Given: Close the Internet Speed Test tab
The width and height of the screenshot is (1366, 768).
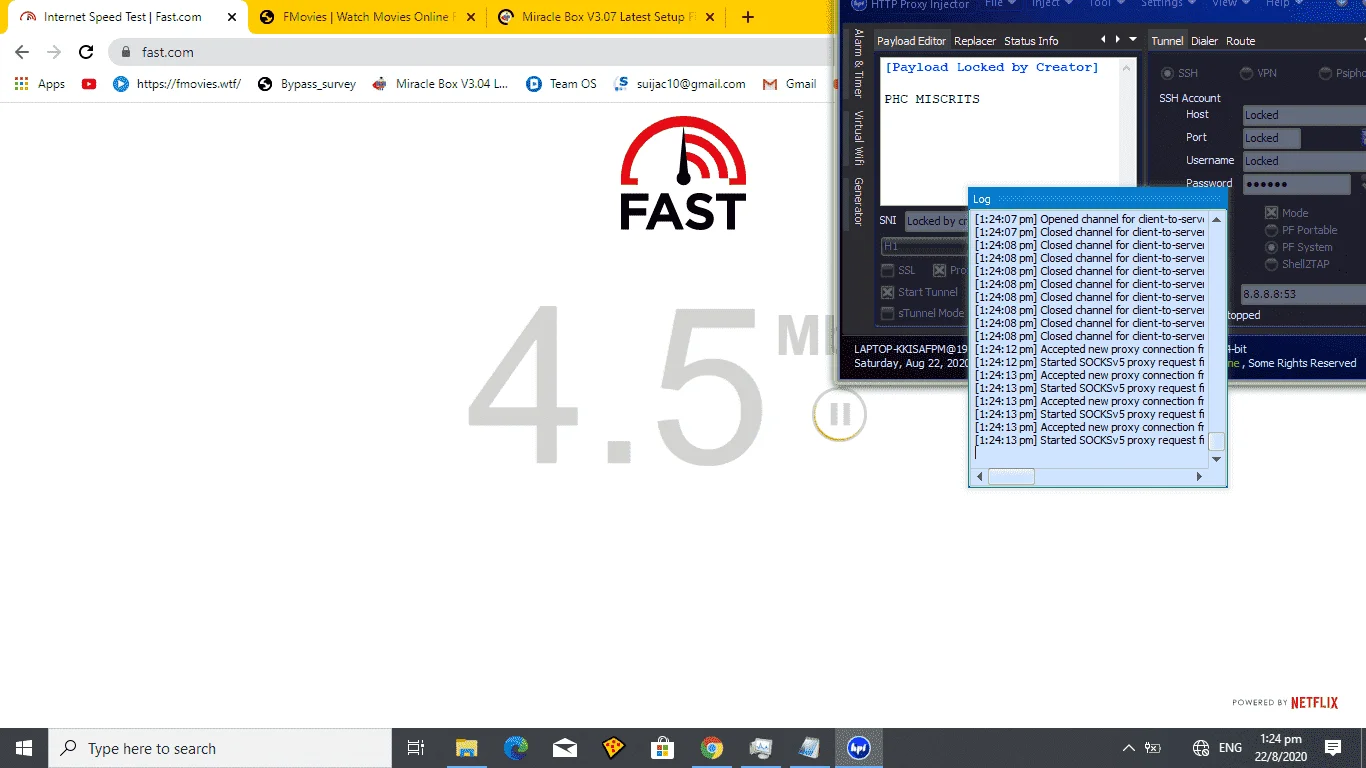Looking at the screenshot, I should 232,17.
